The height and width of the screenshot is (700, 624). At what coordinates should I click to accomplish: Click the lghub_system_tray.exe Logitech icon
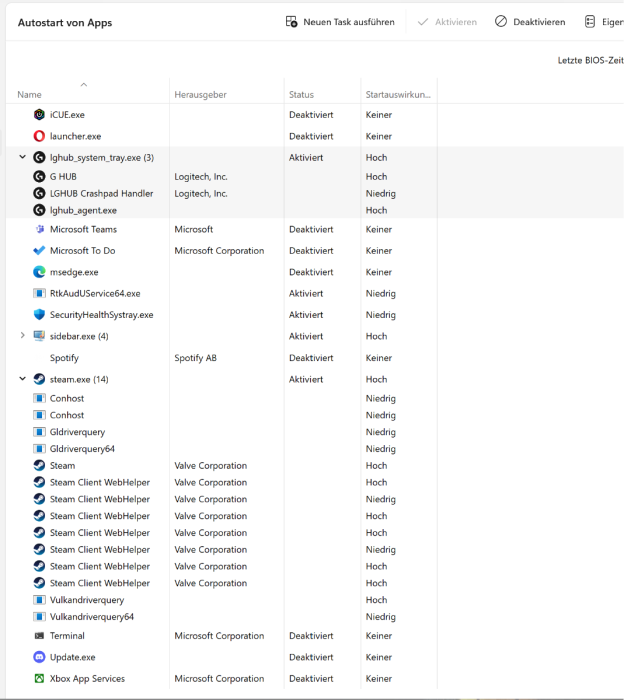pyautogui.click(x=39, y=158)
